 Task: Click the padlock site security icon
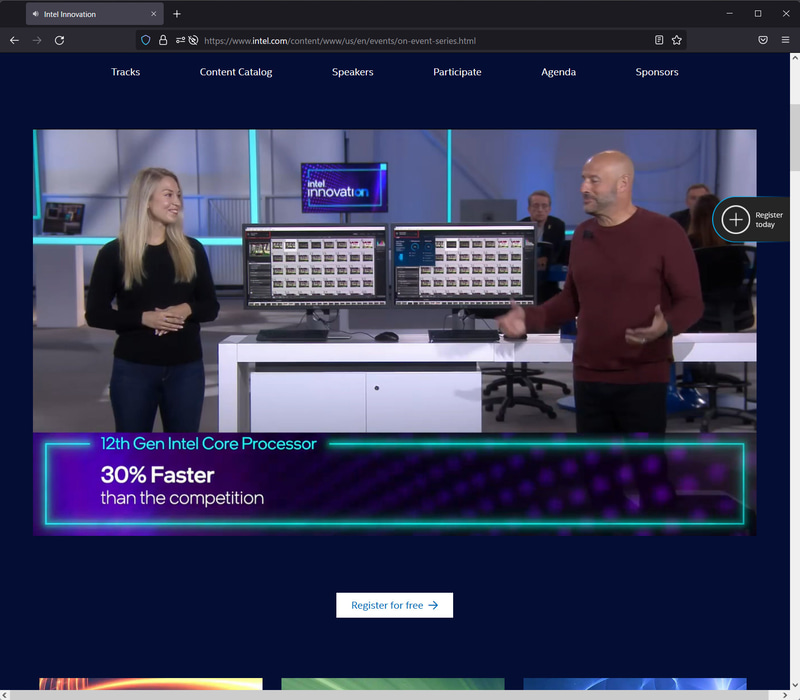163,40
